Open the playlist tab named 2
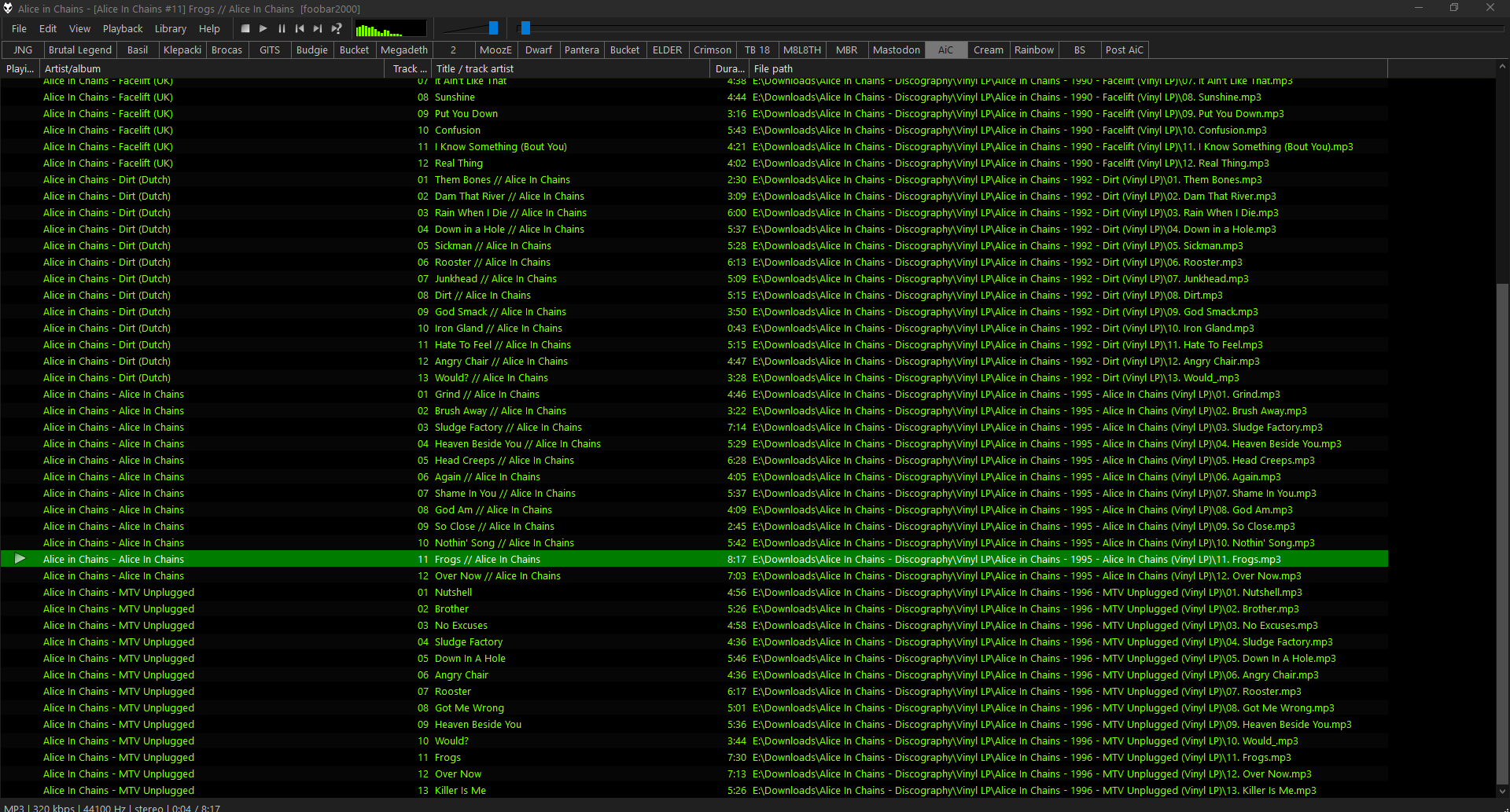Viewport: 1510px width, 812px height. click(453, 50)
